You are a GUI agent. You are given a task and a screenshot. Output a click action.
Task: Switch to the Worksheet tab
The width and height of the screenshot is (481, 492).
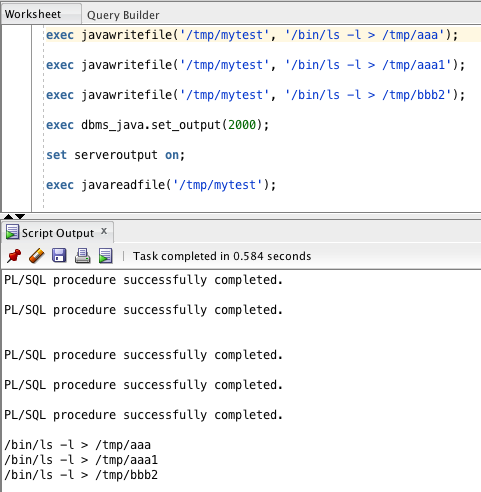tap(33, 14)
